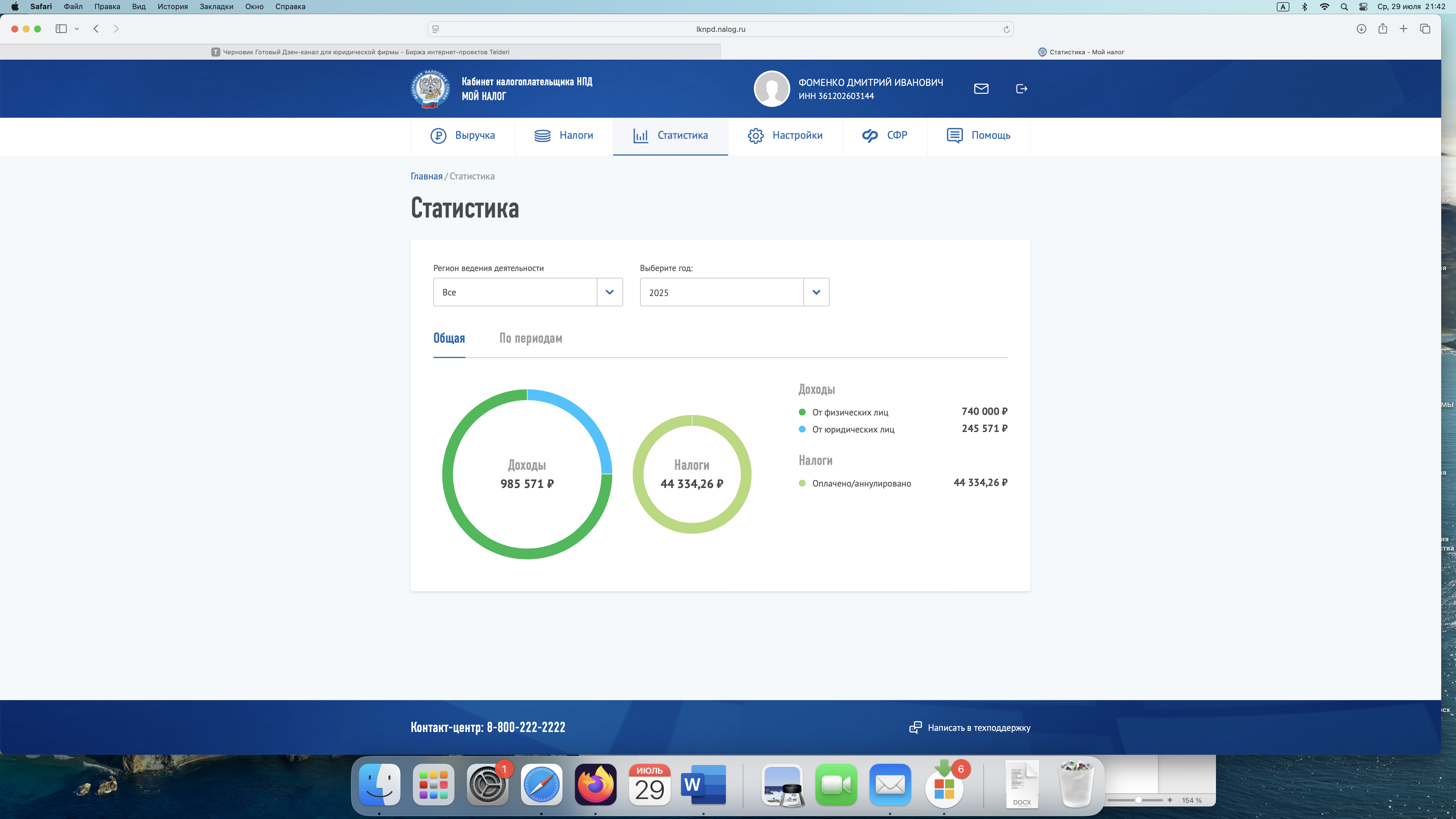Open Safari share menu
This screenshot has height=819, width=1456.
click(1383, 29)
